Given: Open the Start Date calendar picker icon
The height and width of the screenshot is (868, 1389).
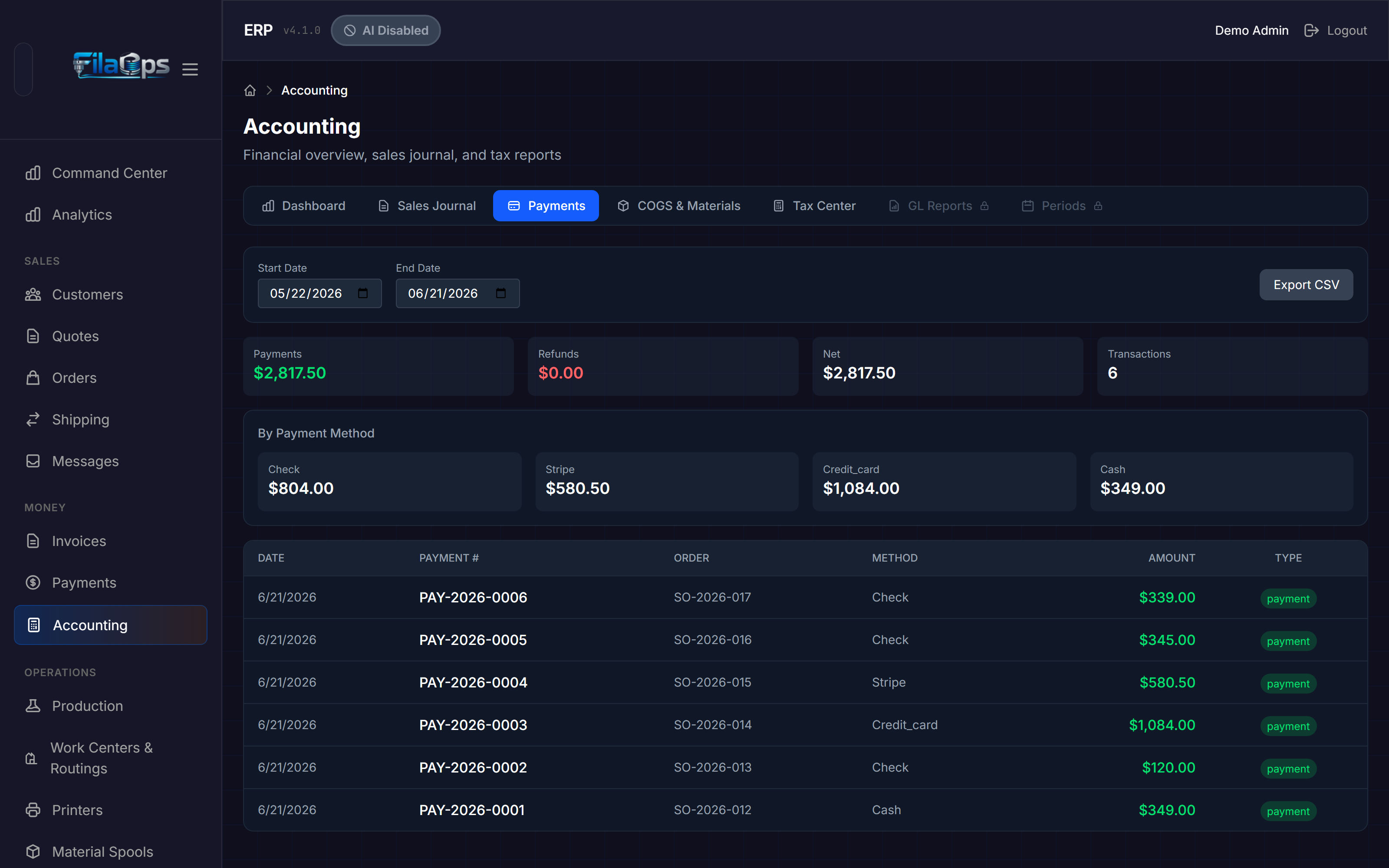Looking at the screenshot, I should click(x=363, y=293).
